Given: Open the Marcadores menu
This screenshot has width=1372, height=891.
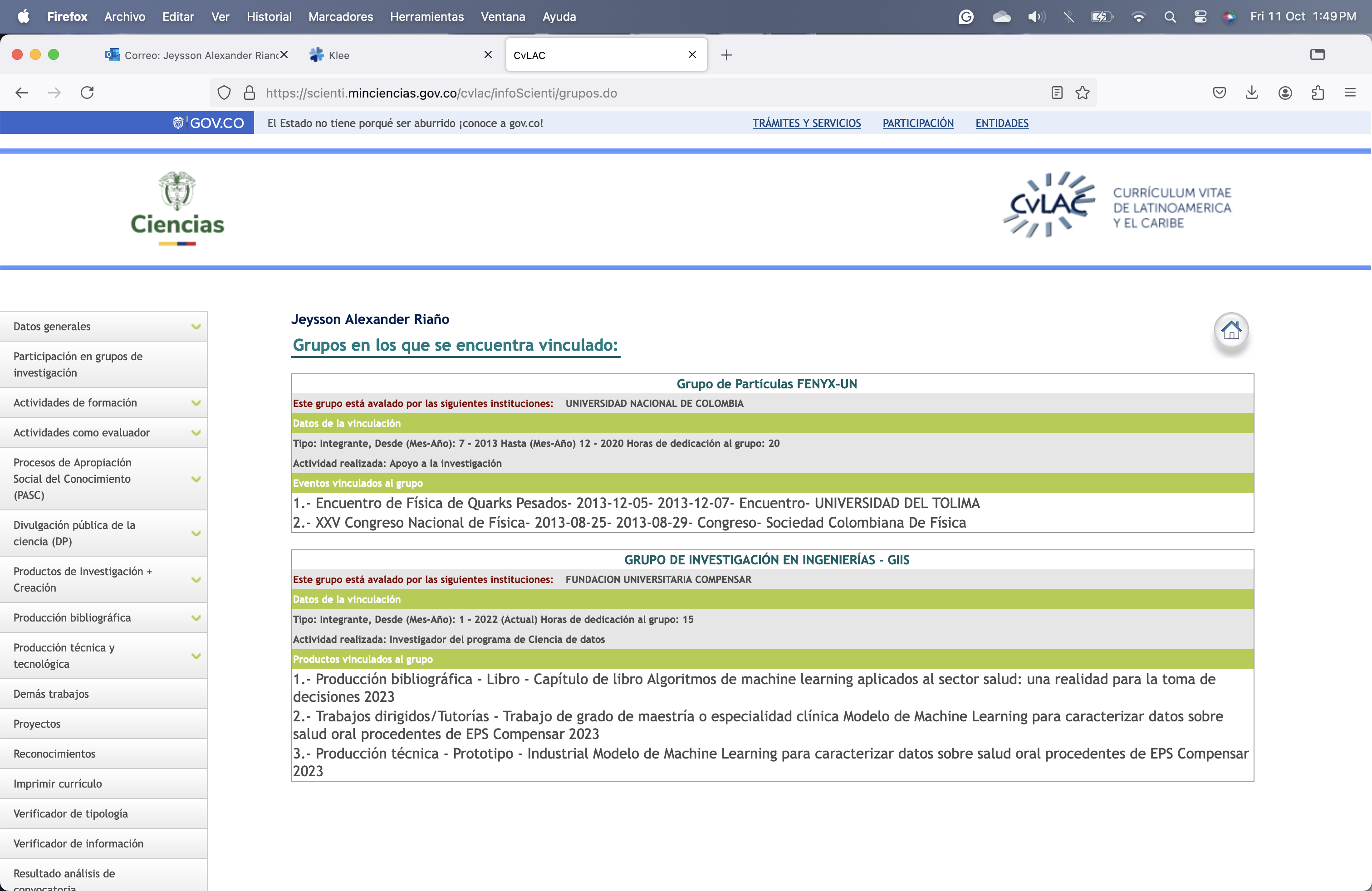Looking at the screenshot, I should (x=340, y=17).
